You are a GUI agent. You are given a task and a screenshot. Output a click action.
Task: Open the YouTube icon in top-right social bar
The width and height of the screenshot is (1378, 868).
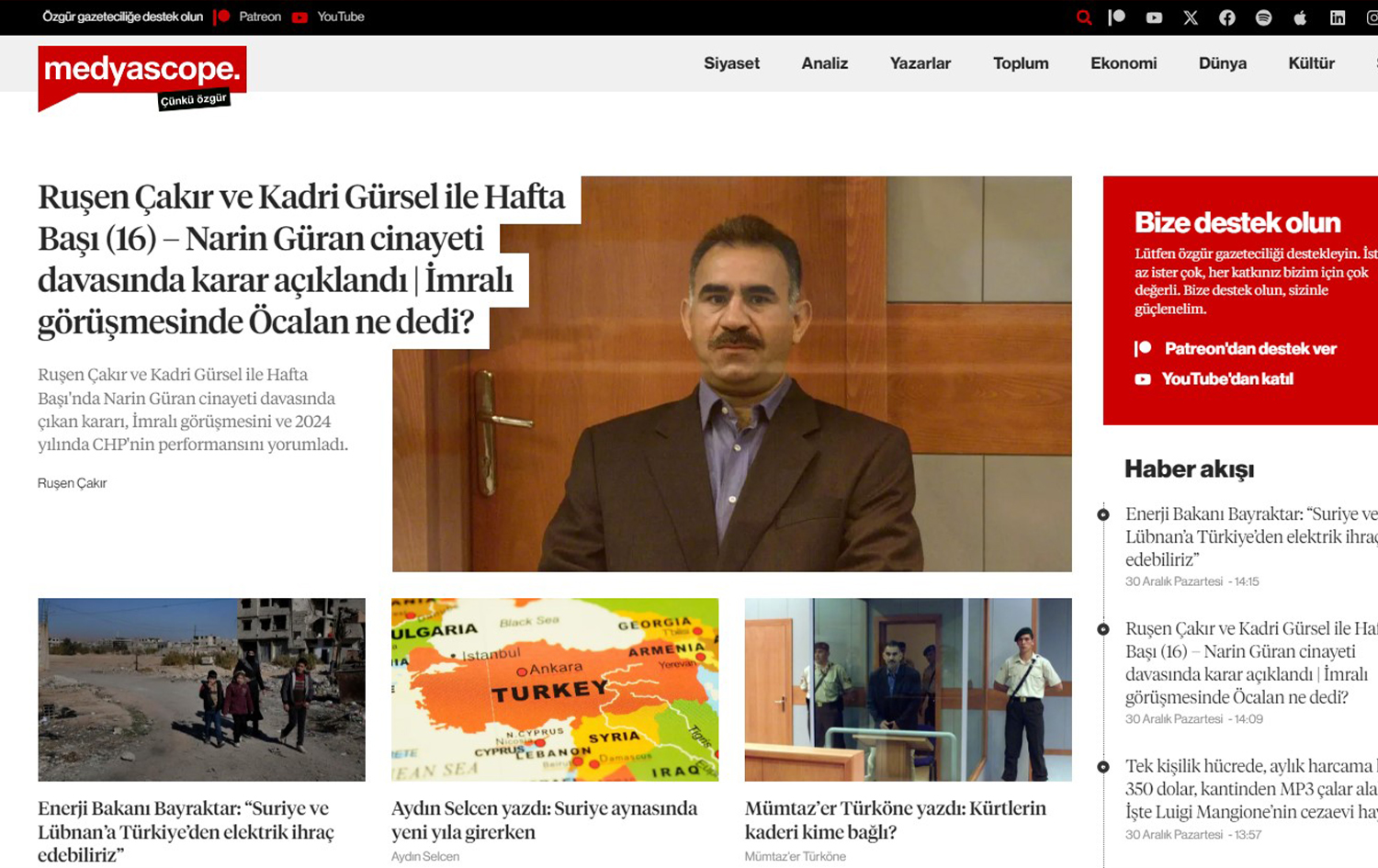[x=1154, y=17]
